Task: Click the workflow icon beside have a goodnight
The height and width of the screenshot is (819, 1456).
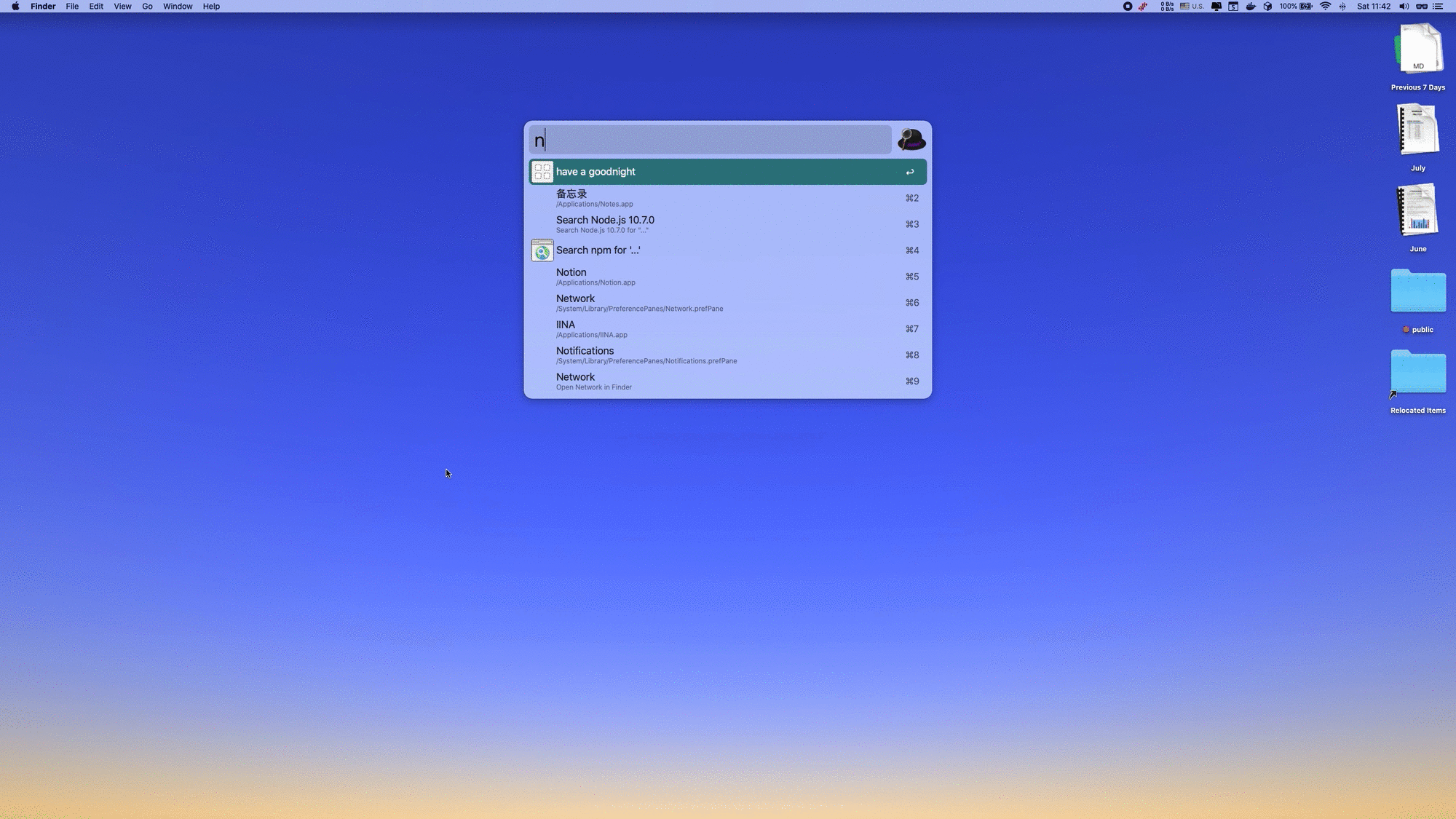Action: click(542, 172)
